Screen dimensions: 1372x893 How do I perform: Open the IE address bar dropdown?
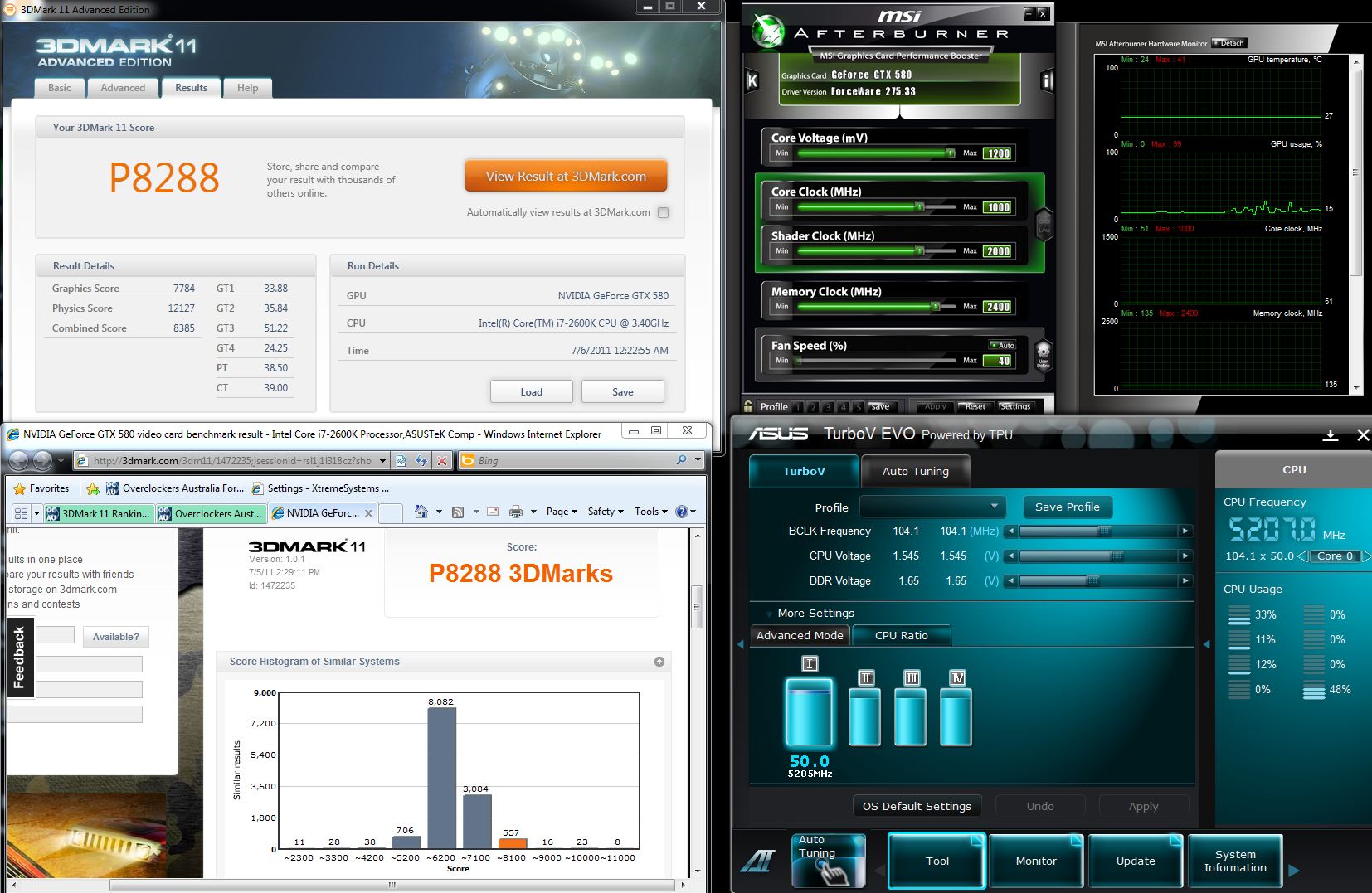[382, 460]
